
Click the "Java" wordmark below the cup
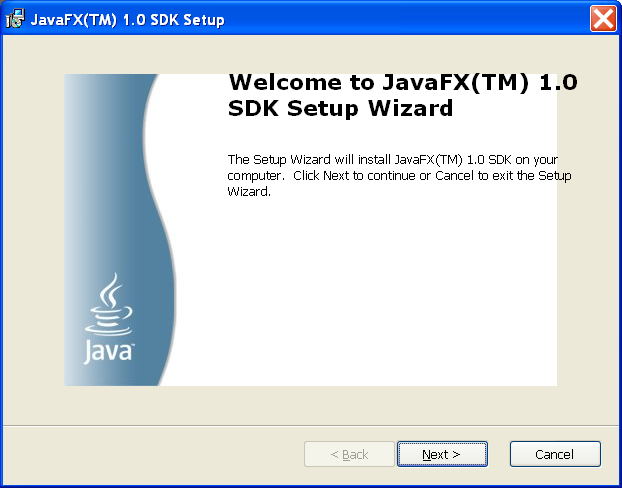coord(107,351)
